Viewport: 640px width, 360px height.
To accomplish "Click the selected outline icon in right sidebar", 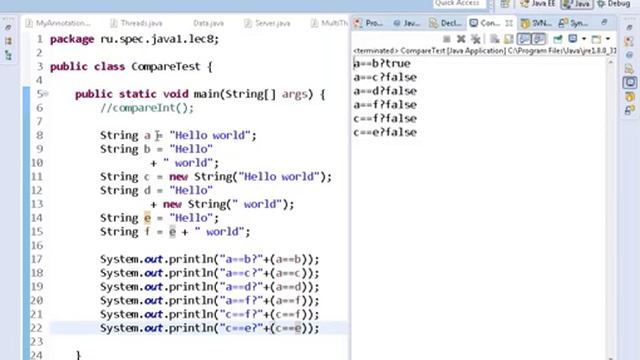I will click(630, 82).
